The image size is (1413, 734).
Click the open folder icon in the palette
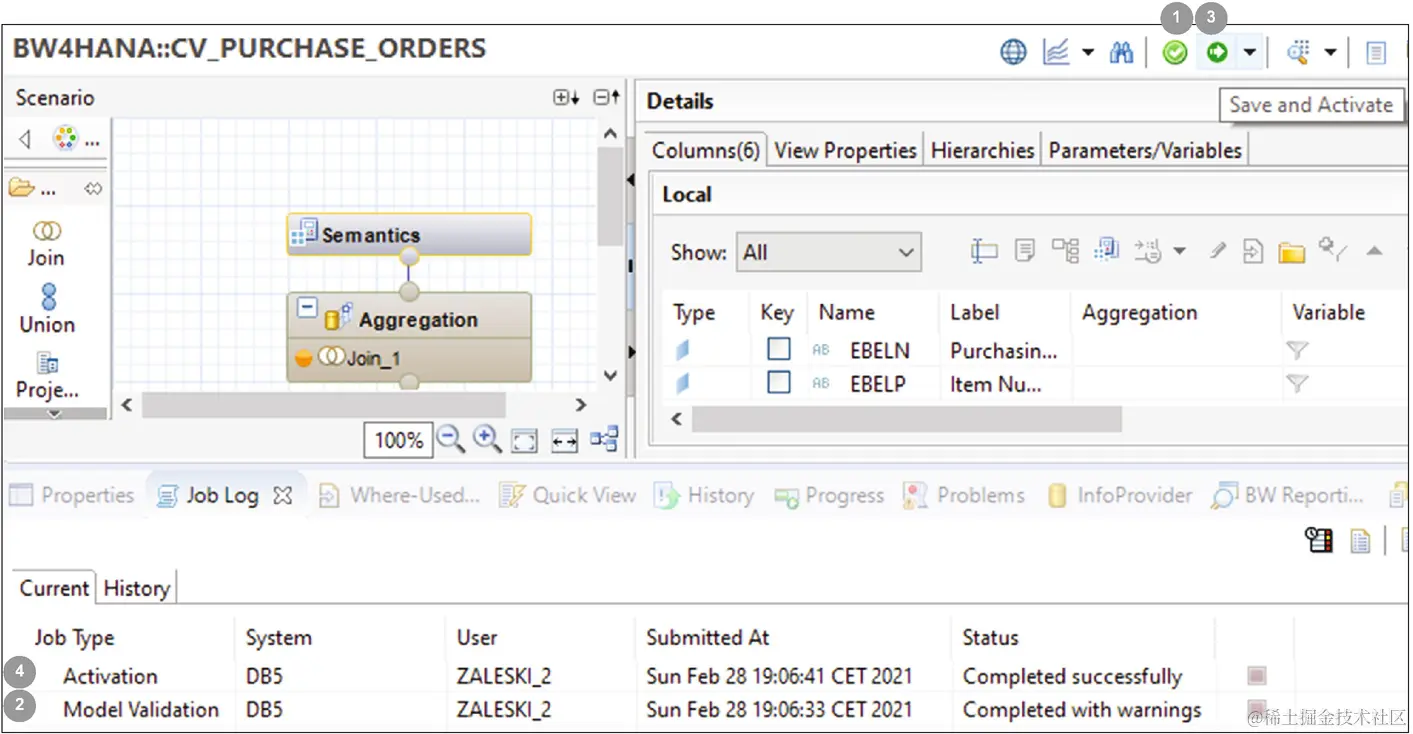click(x=21, y=188)
